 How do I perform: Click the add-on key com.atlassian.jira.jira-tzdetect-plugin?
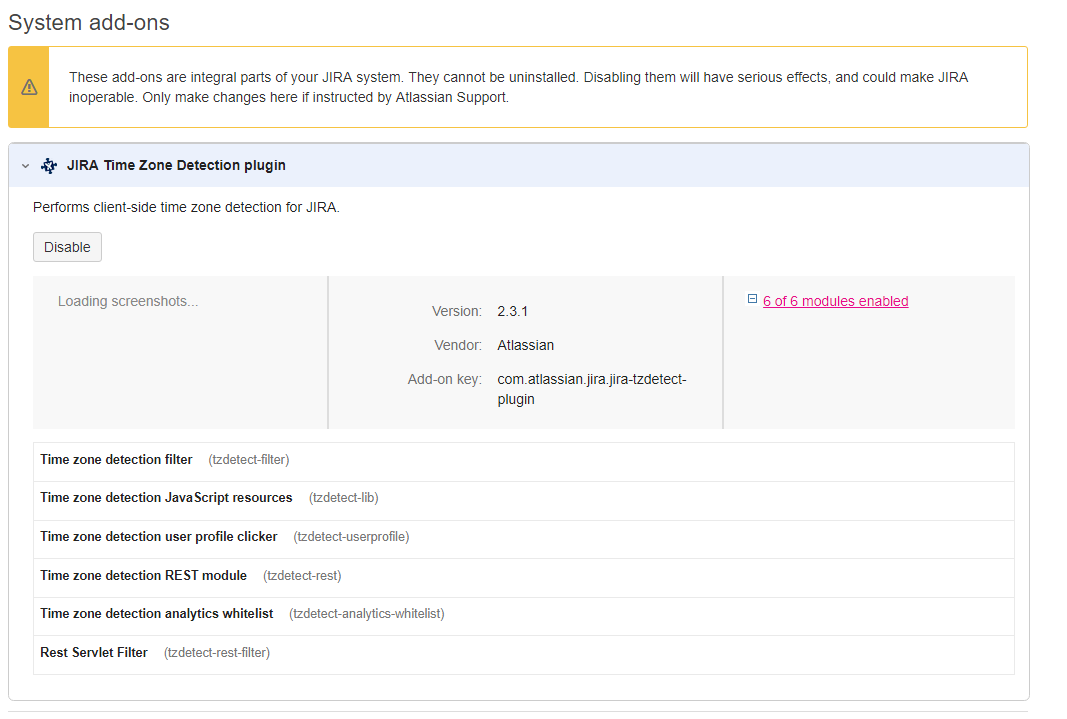coord(592,389)
